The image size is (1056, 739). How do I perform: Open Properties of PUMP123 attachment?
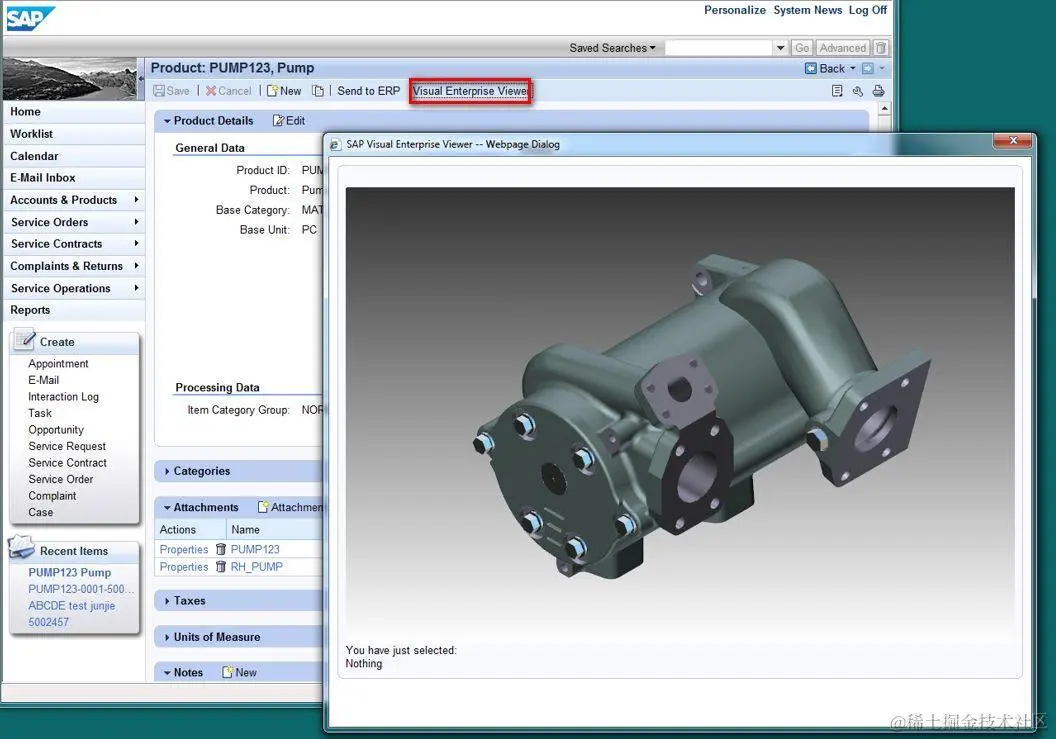tap(183, 550)
